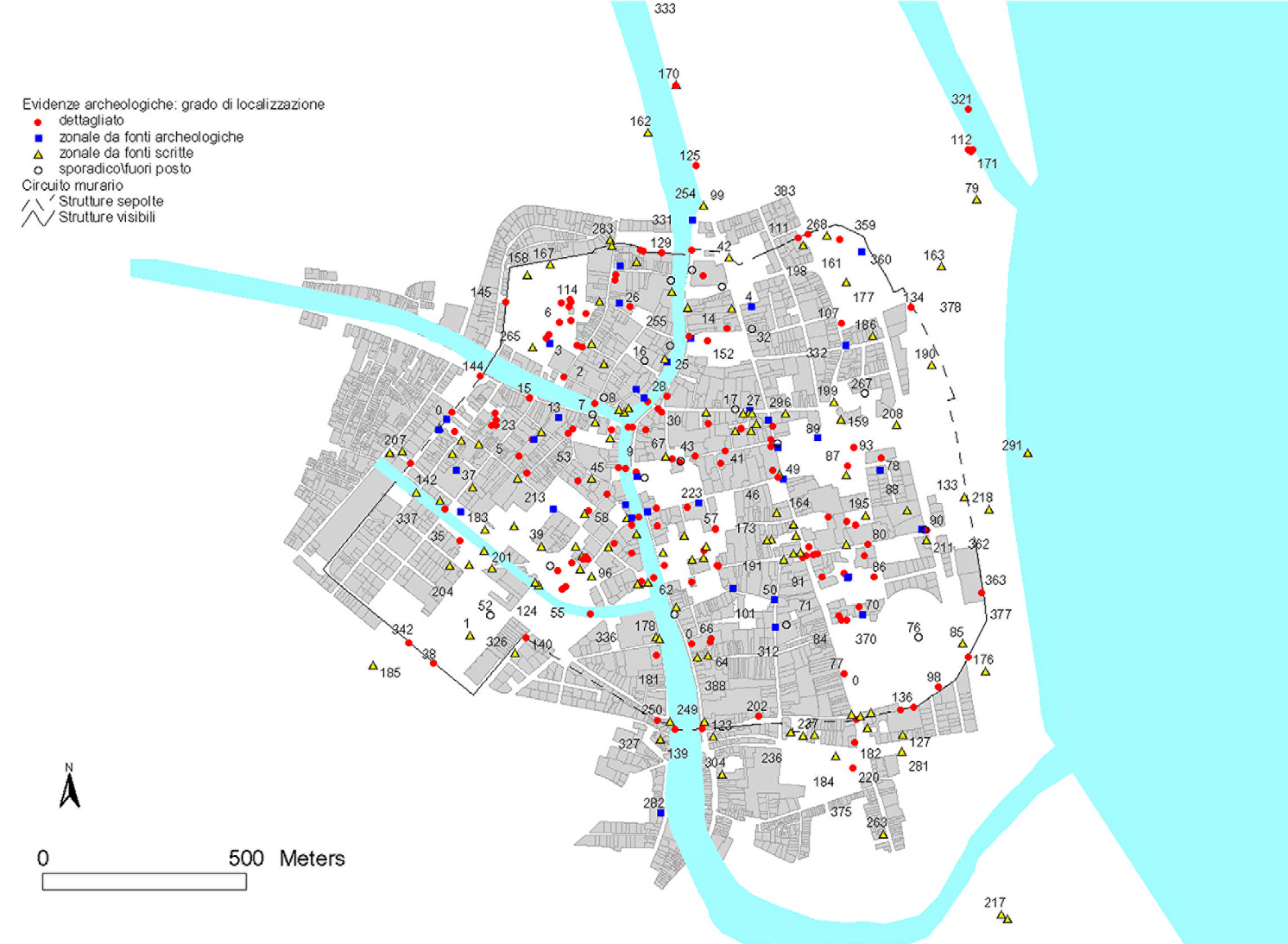
Task: Click the legend text 'Strutture visibili'
Action: [x=107, y=217]
